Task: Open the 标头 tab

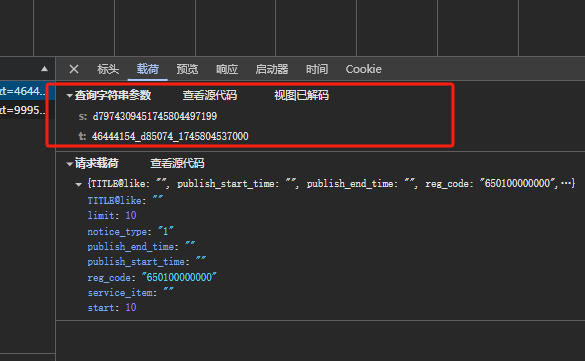Action: [x=108, y=69]
